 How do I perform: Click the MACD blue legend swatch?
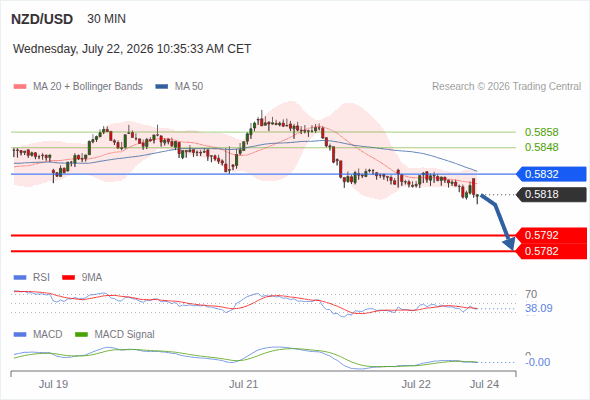tap(20, 335)
